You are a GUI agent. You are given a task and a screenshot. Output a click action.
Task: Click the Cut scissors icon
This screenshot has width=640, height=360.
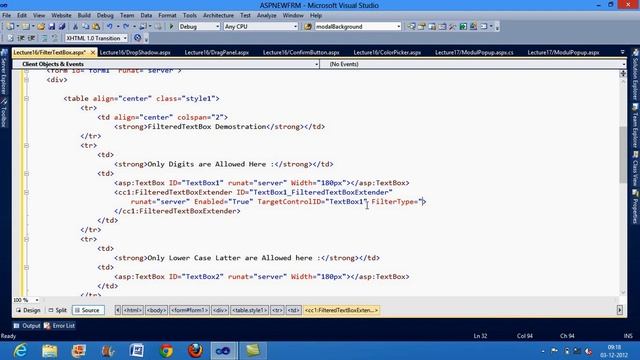[76, 27]
